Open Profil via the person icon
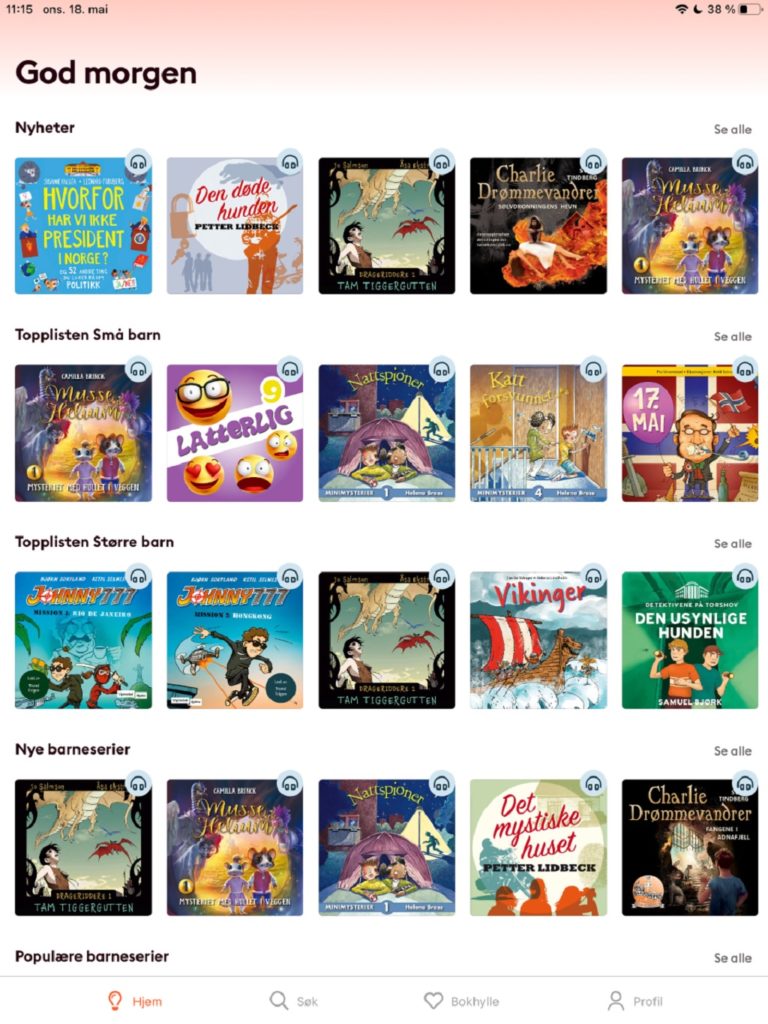768x1024 pixels. click(x=615, y=1000)
